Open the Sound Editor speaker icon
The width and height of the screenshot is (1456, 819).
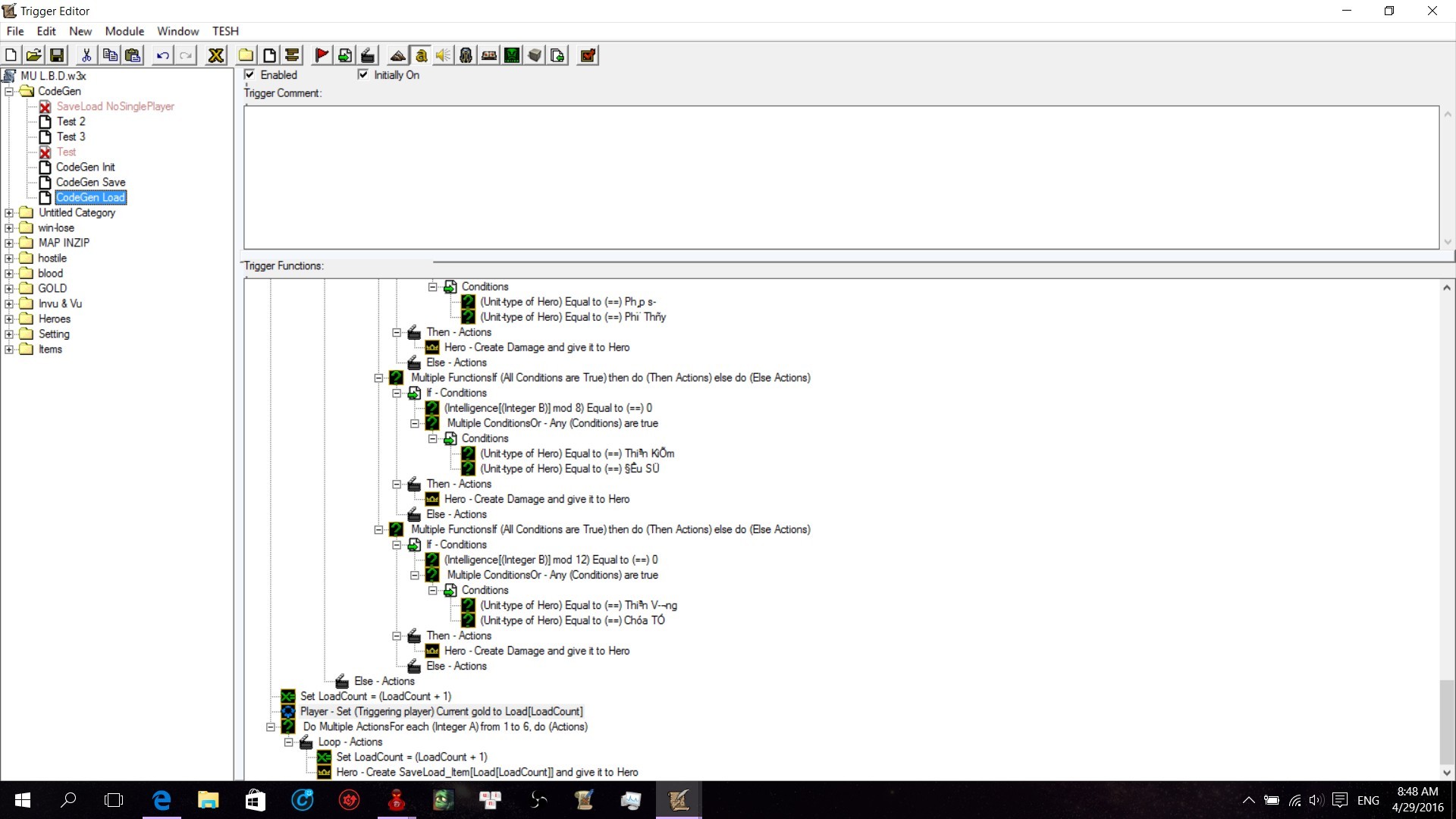click(x=444, y=55)
